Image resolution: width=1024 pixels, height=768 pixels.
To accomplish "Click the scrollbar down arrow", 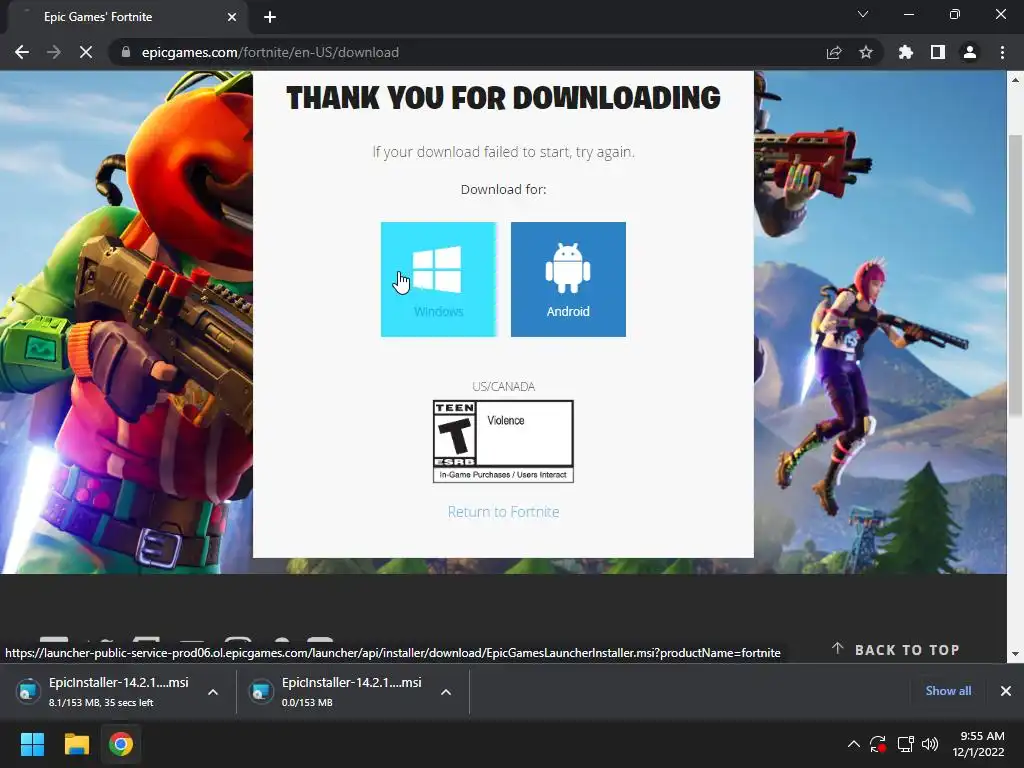I will point(1015,654).
